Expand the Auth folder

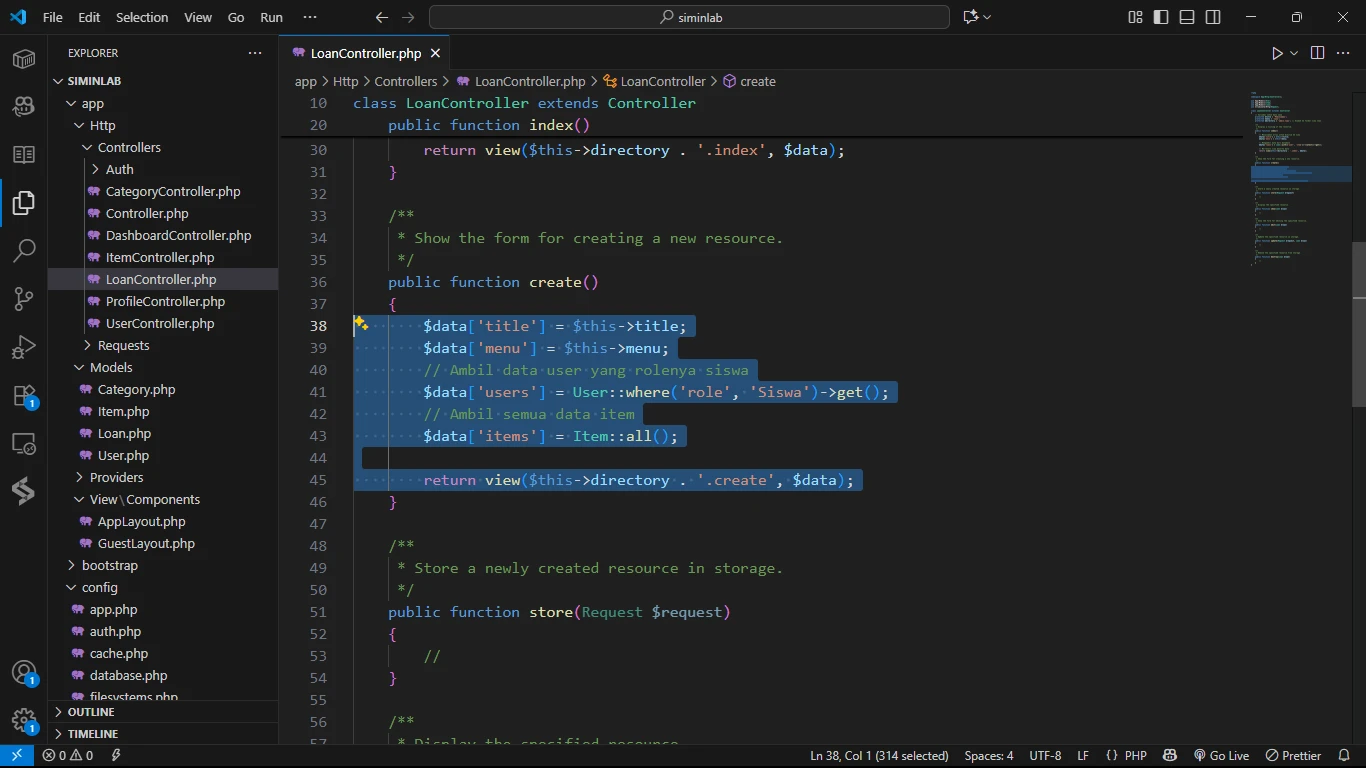pyautogui.click(x=119, y=169)
